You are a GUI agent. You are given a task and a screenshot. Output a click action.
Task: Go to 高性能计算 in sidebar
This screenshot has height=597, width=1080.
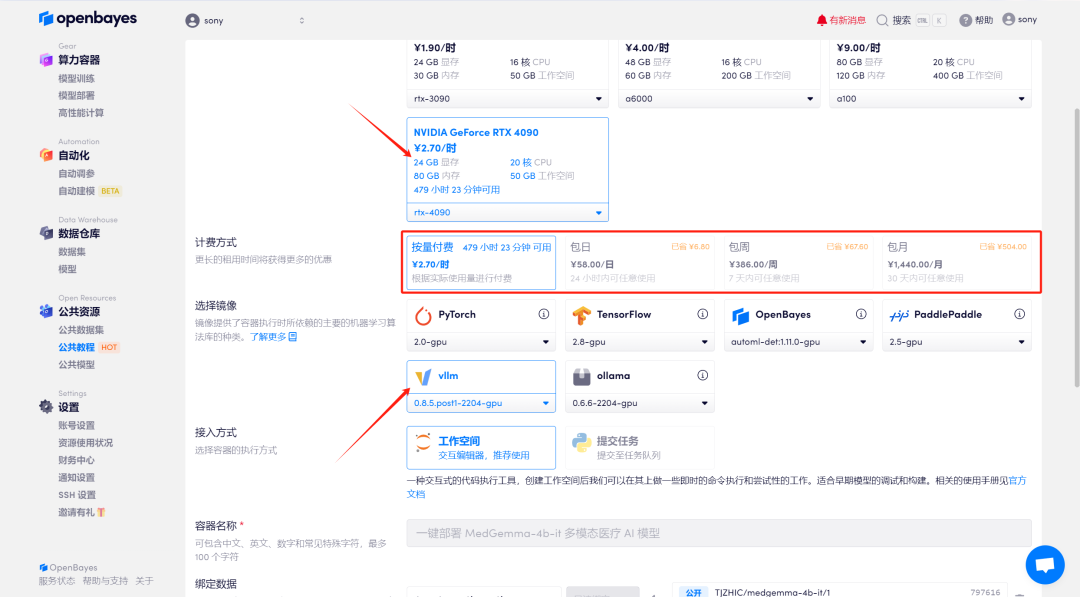81,113
